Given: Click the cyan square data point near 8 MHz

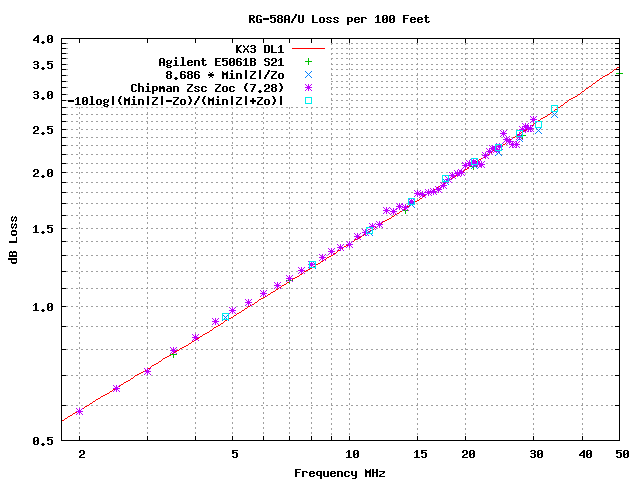Looking at the screenshot, I should click(312, 264).
